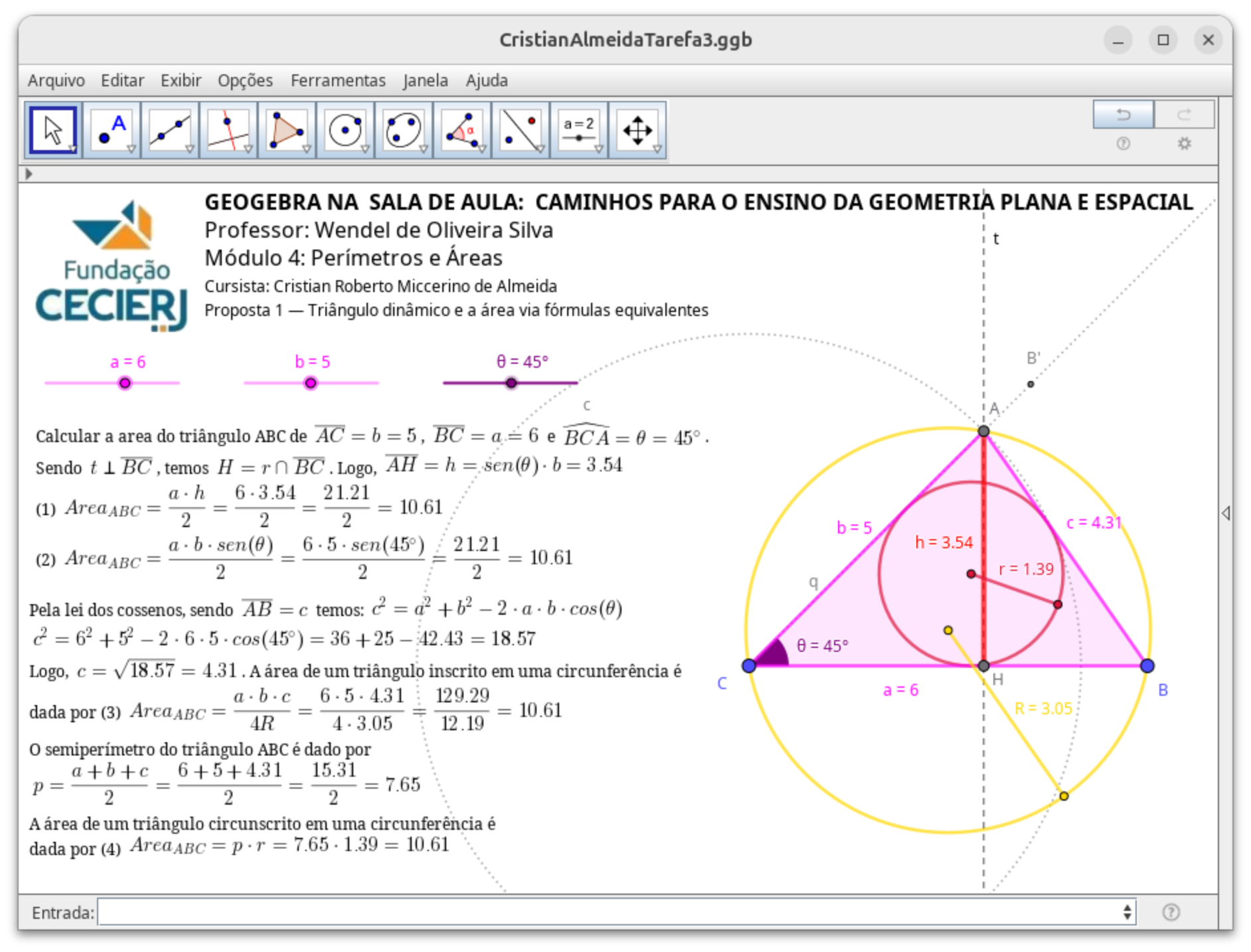
Task: Open the settings gear preferences
Action: [x=1184, y=143]
